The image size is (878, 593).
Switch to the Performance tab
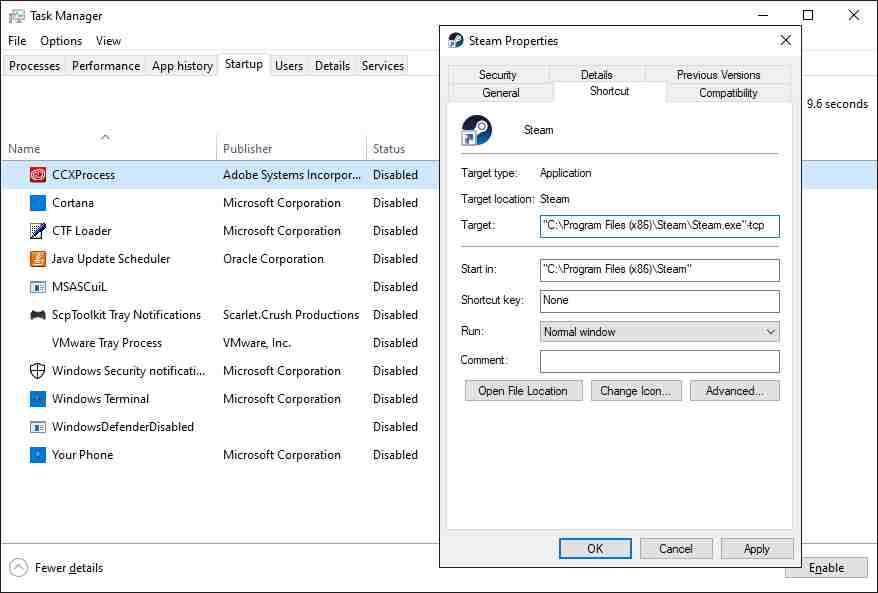click(x=106, y=66)
